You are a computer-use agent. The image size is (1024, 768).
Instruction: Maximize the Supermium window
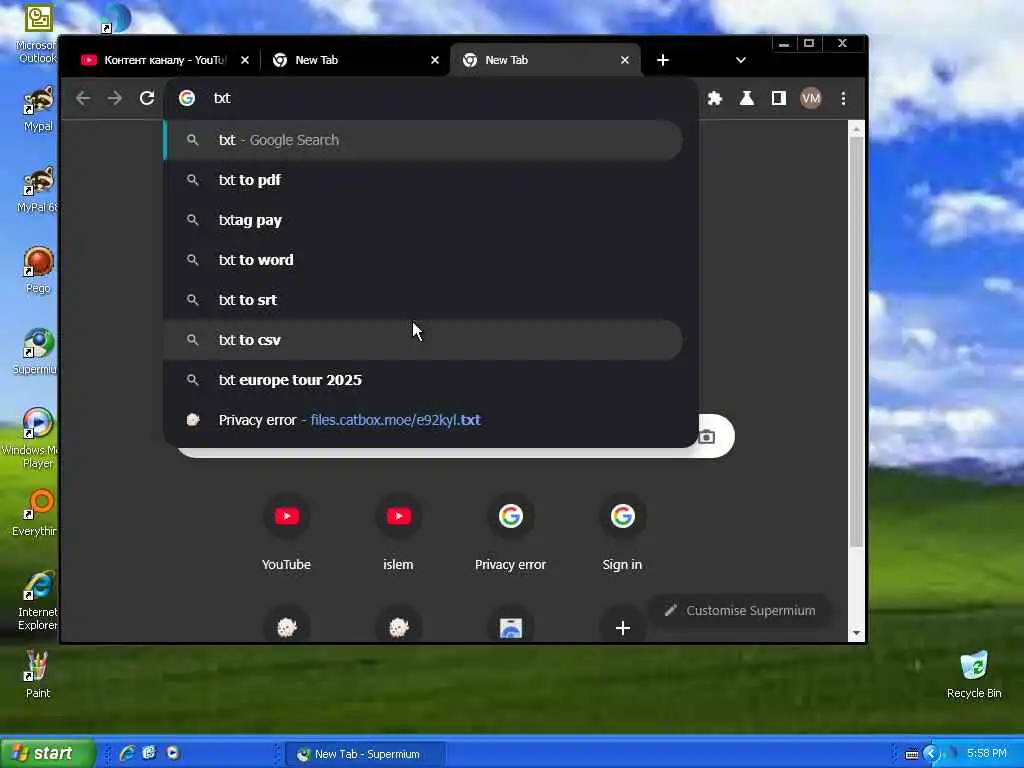809,44
